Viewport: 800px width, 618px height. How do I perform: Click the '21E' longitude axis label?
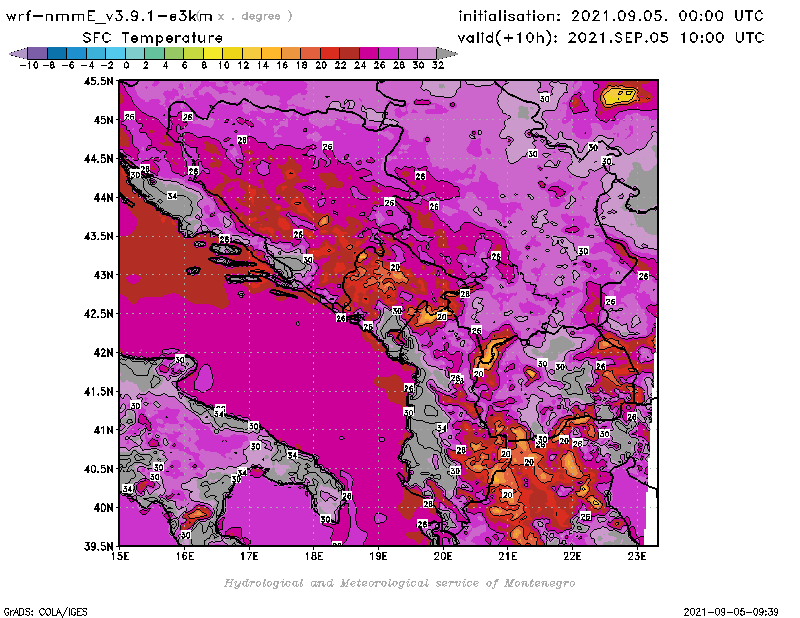pyautogui.click(x=508, y=556)
